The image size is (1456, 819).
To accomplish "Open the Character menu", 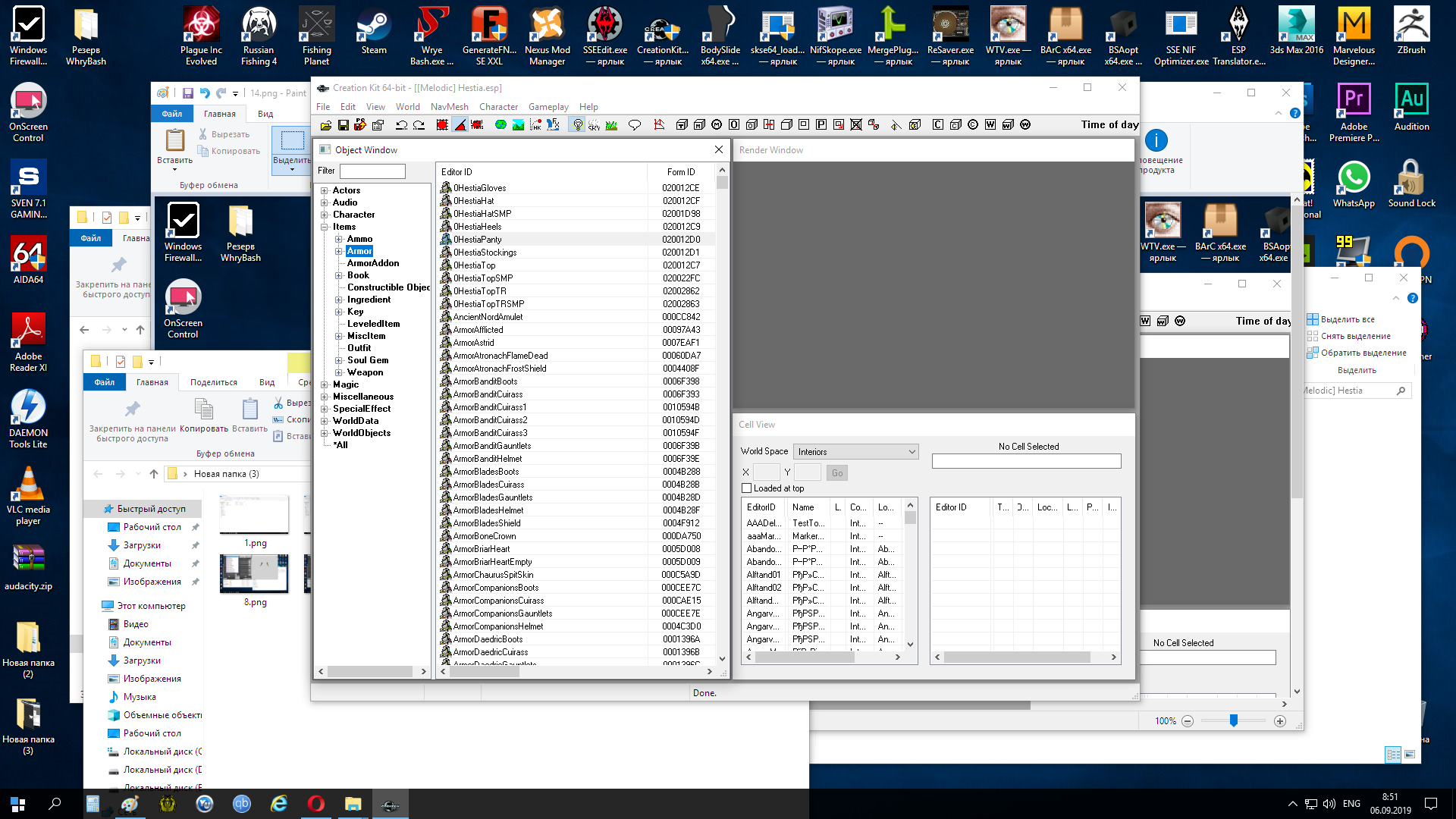I will tap(498, 107).
